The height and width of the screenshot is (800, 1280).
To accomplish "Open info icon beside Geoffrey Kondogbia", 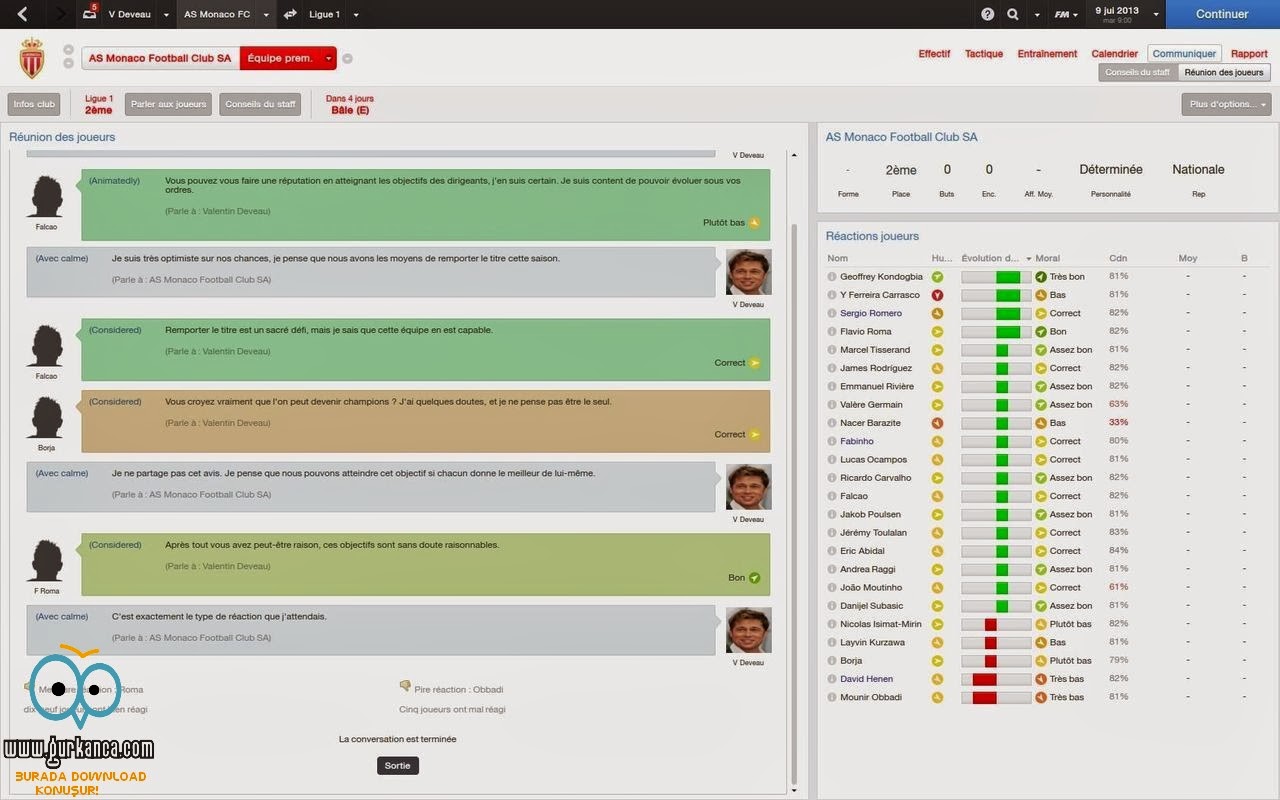I will tap(832, 277).
